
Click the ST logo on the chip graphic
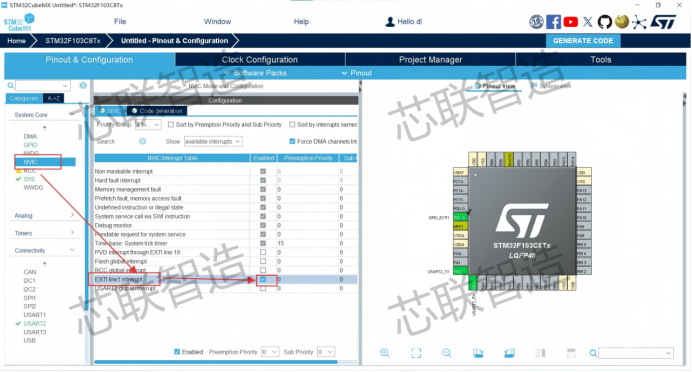[x=522, y=221]
